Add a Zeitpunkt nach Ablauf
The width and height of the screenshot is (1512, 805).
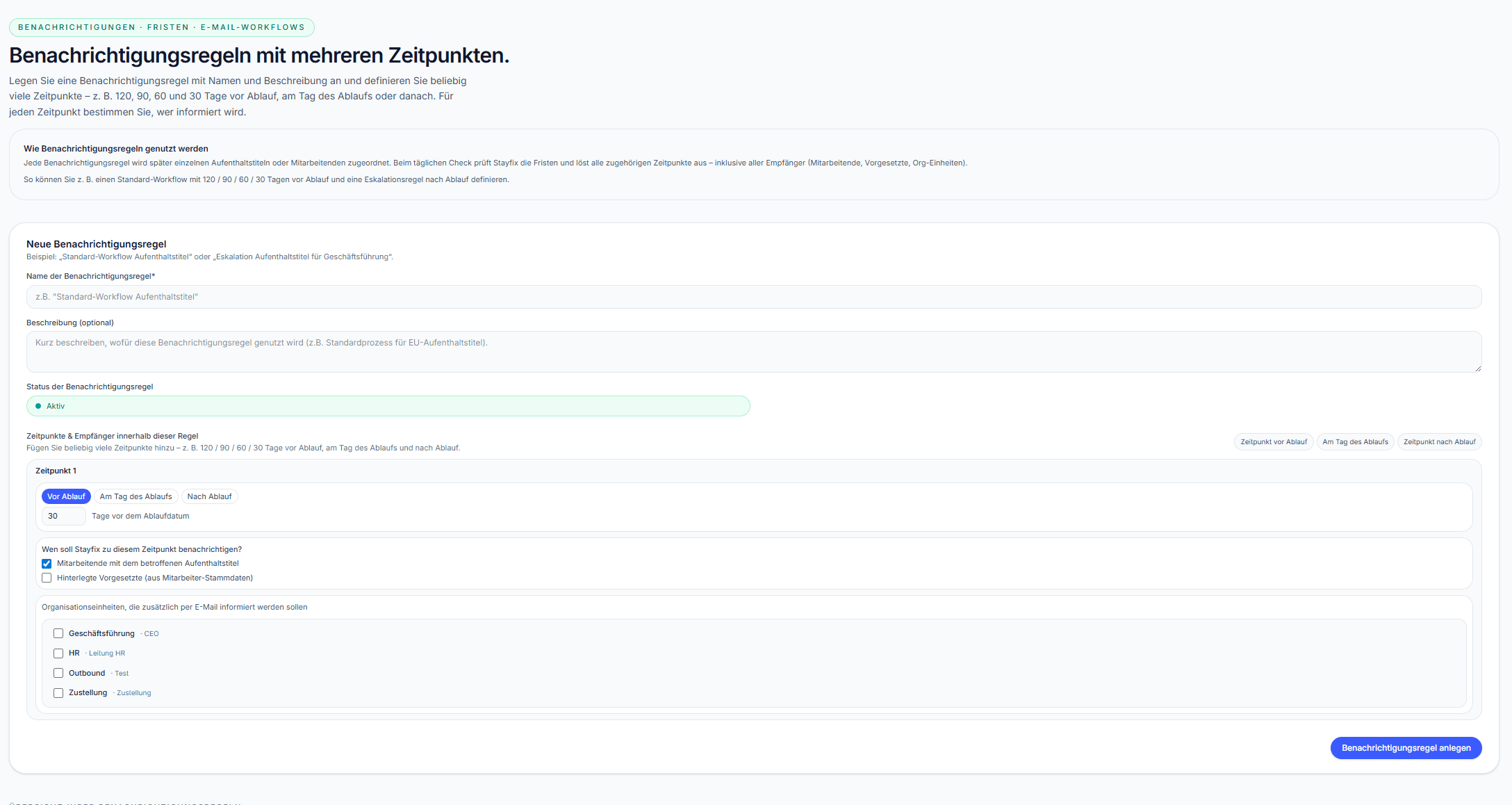[1438, 442]
